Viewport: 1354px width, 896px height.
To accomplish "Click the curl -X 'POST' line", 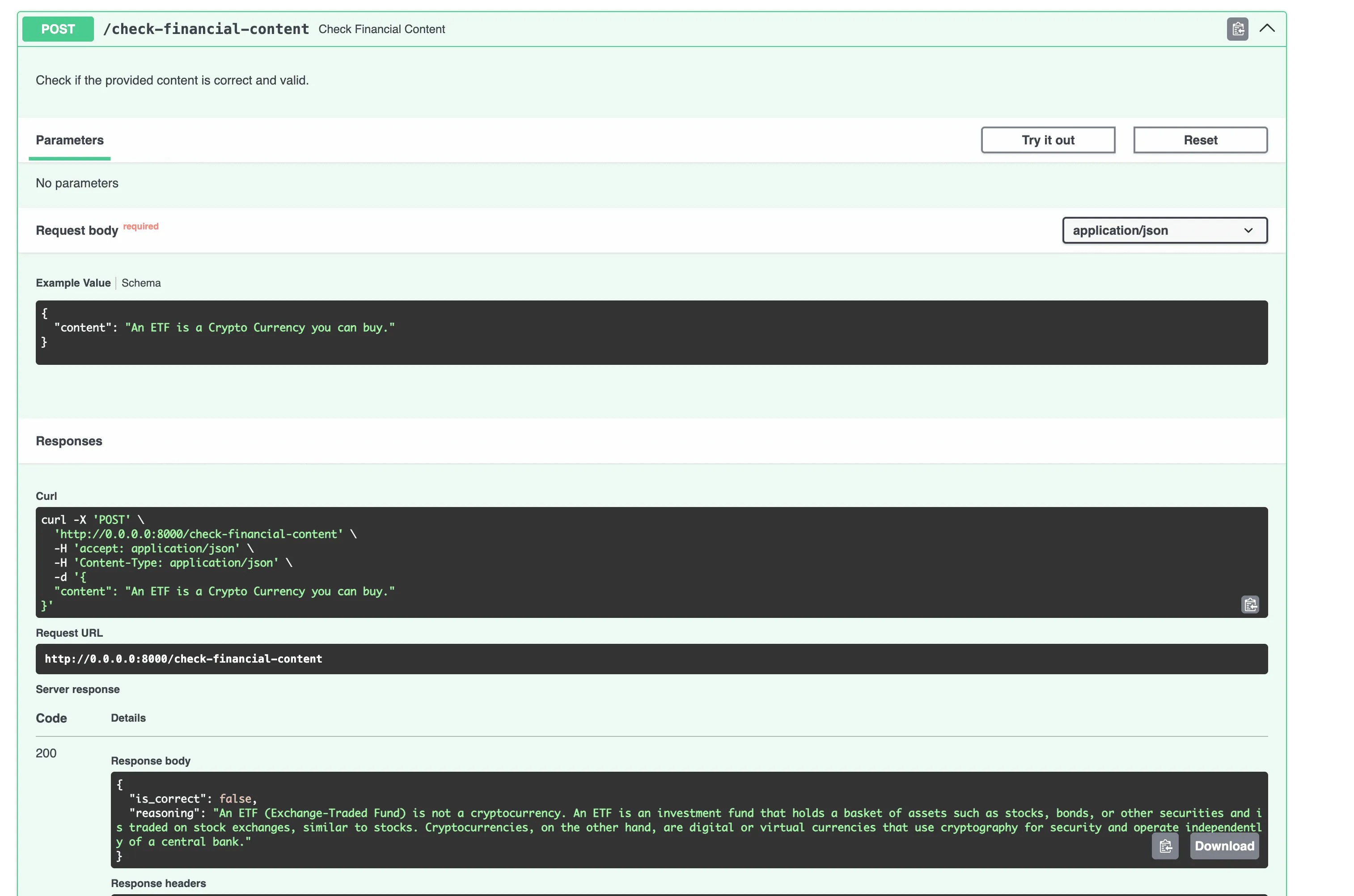I will 93,520.
